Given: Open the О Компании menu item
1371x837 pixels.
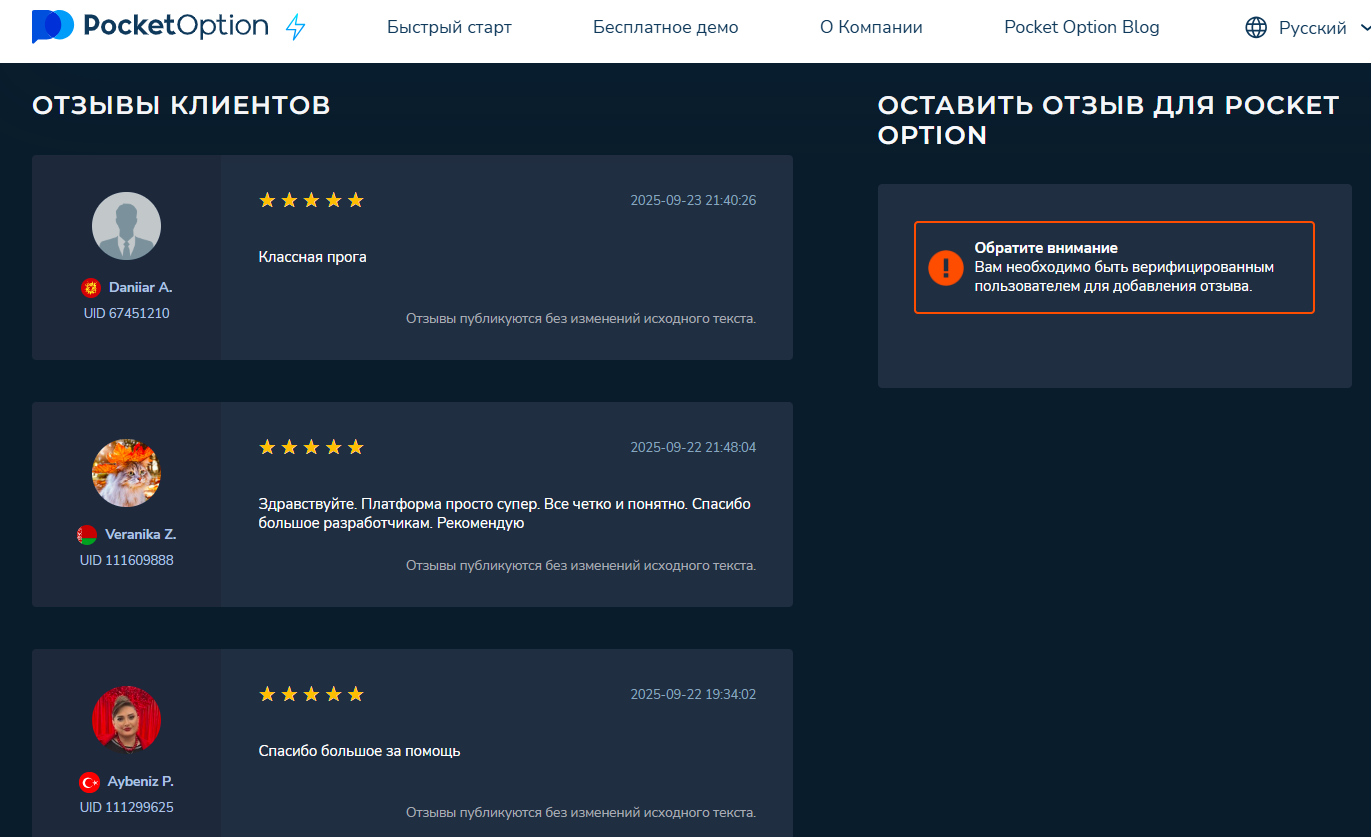Looking at the screenshot, I should 871,28.
